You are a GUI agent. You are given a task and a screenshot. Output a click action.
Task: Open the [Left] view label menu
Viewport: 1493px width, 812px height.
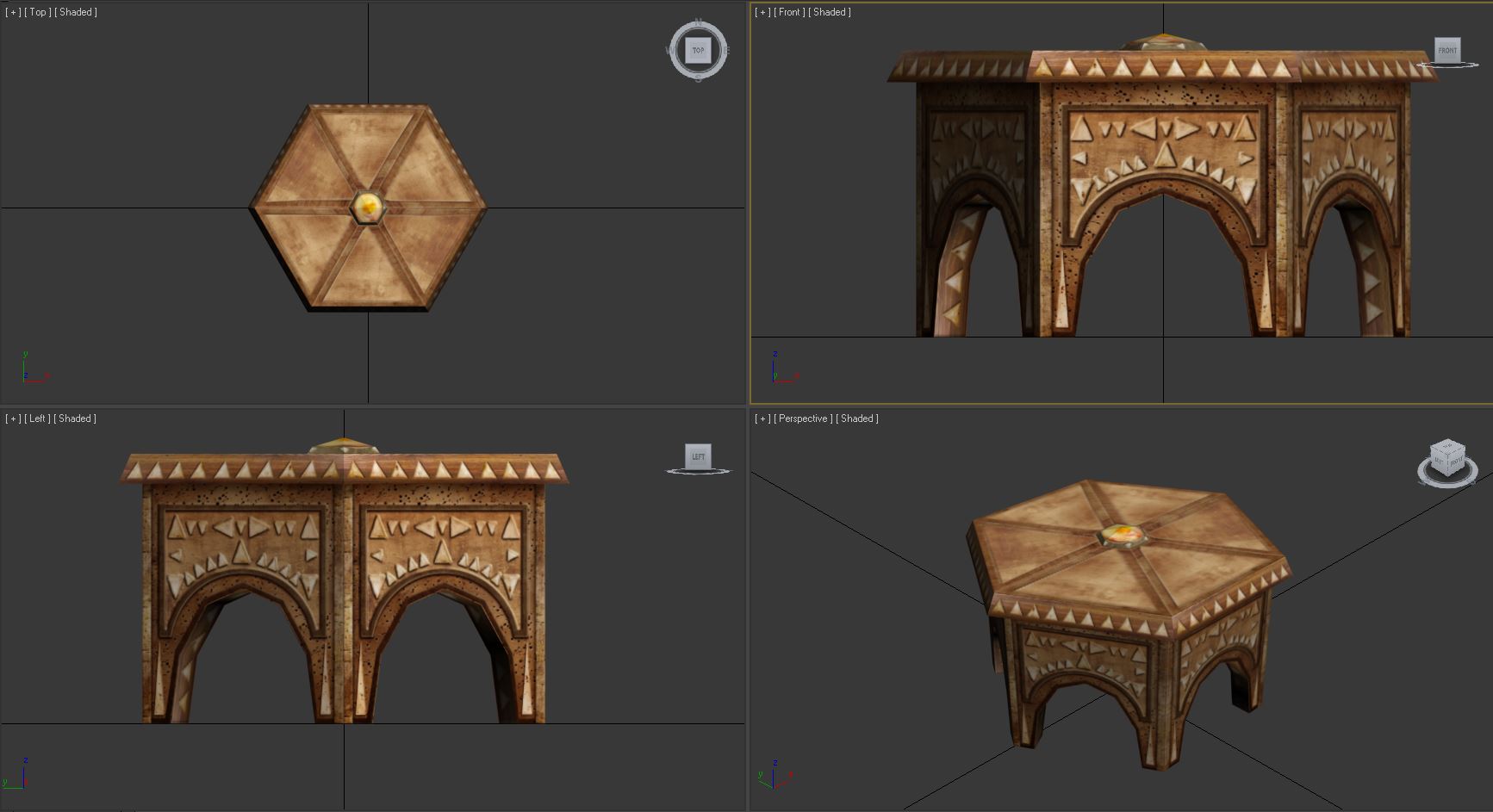tap(38, 418)
